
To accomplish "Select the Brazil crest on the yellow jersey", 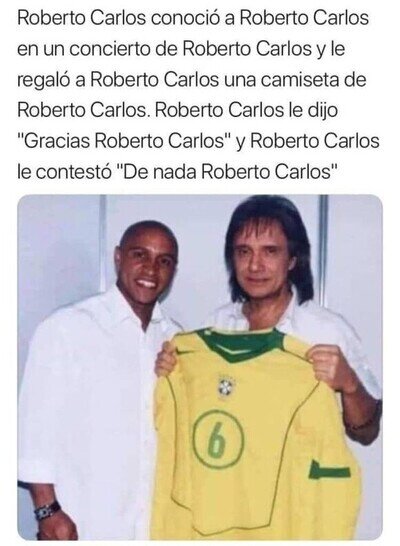I will click(x=226, y=386).
